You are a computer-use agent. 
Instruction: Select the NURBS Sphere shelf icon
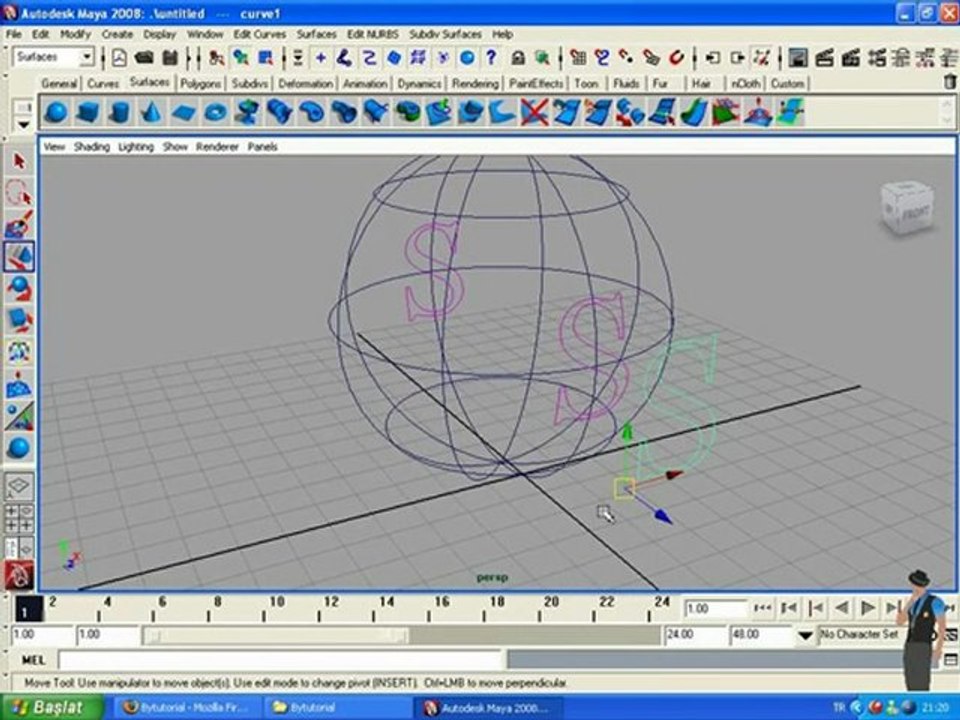pyautogui.click(x=56, y=112)
